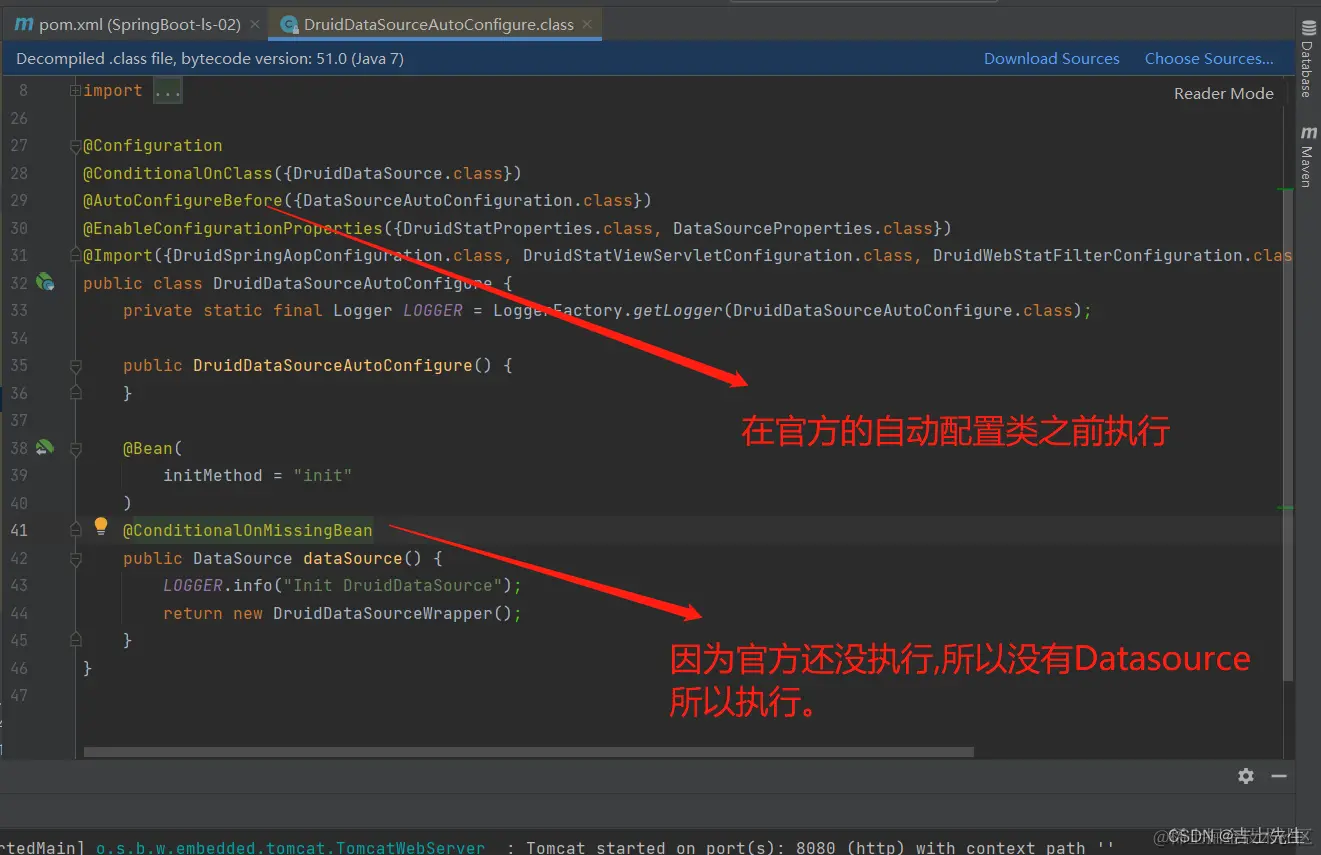Screen dimensions: 1321x855
Task: Click the bean gutter icon on line 38
Action: (45, 448)
